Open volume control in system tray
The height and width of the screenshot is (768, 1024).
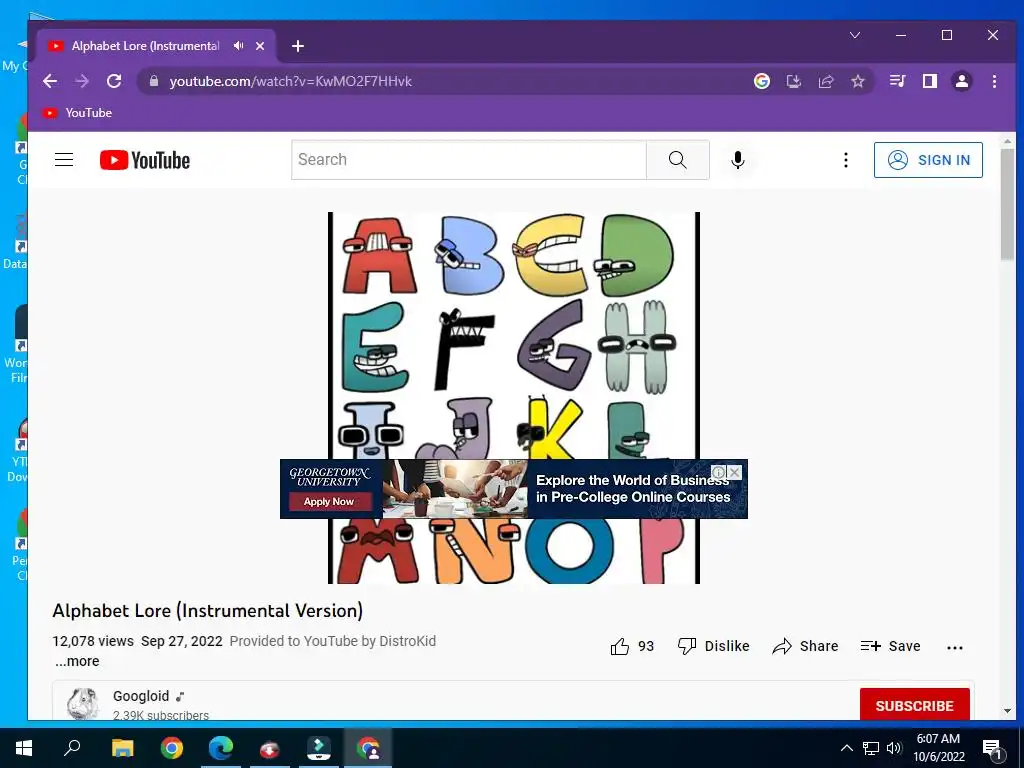point(894,748)
